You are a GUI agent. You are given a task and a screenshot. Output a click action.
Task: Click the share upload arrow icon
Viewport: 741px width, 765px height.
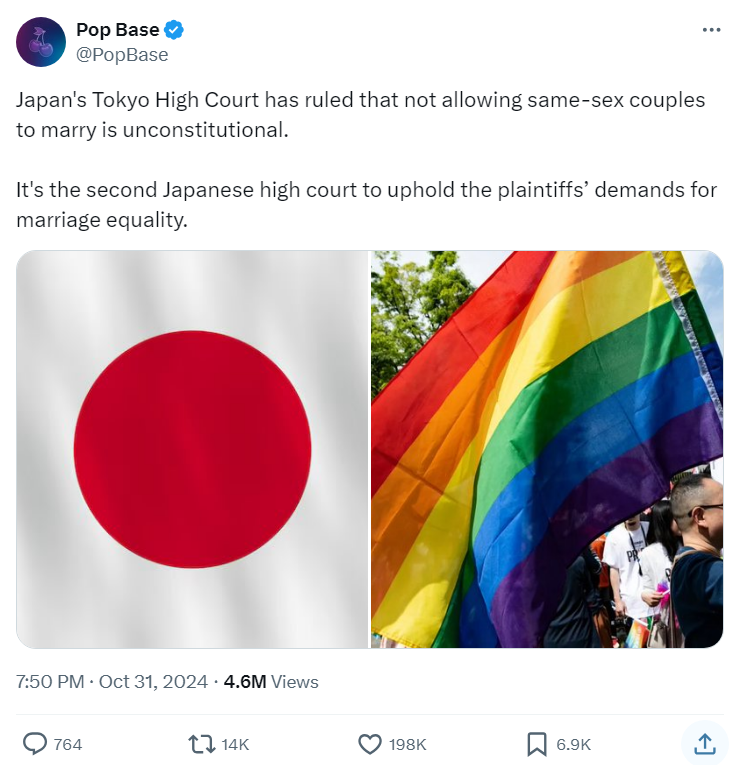point(705,744)
